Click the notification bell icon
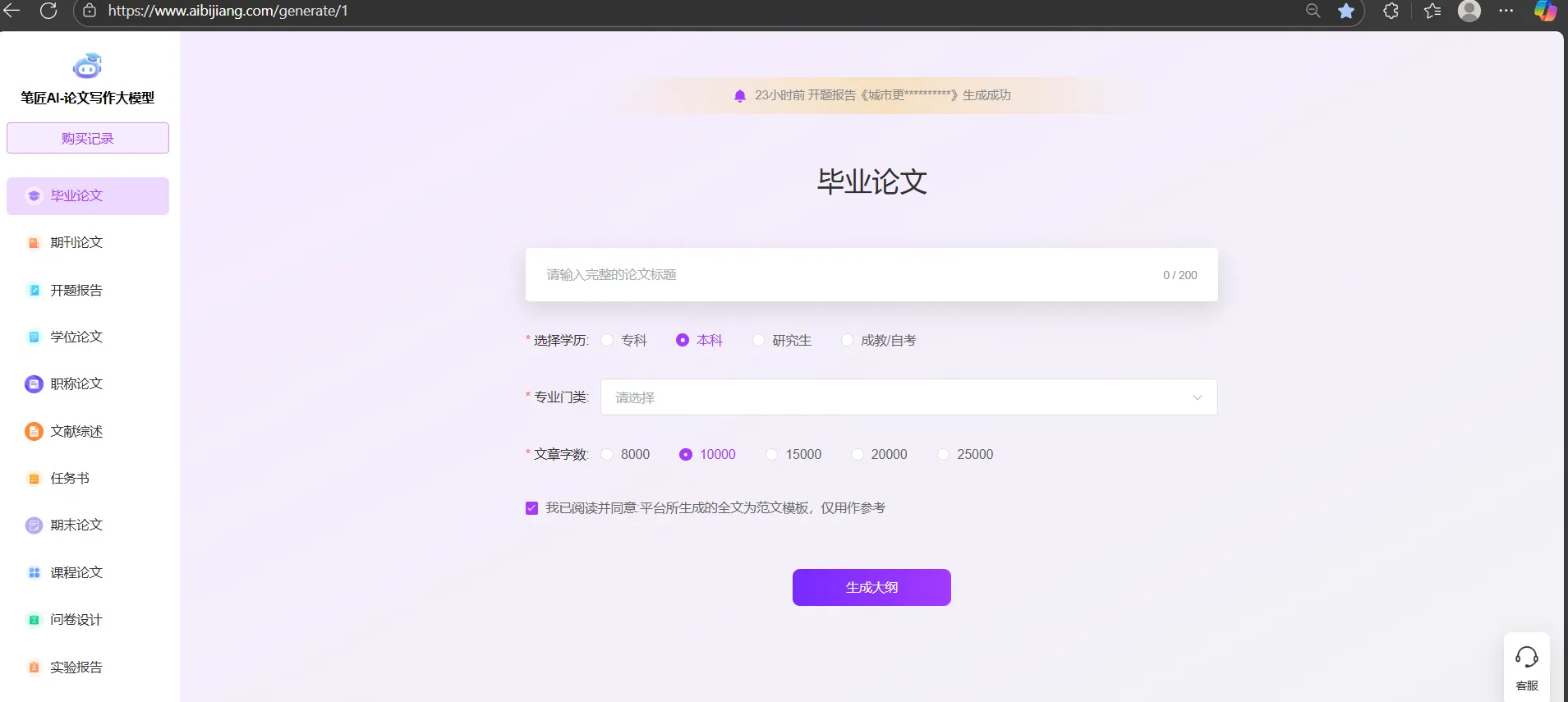 [739, 95]
